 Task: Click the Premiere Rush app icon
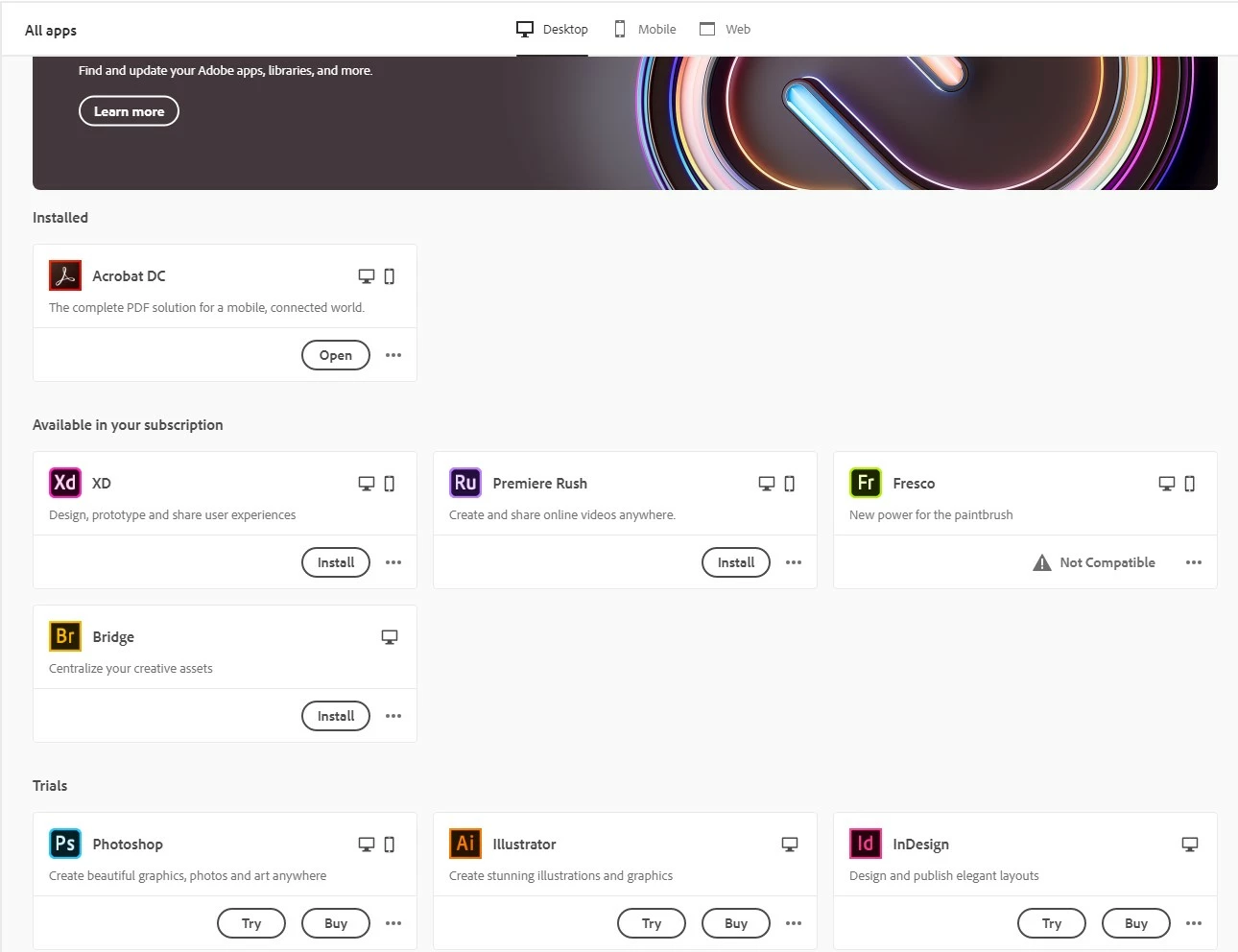(465, 483)
